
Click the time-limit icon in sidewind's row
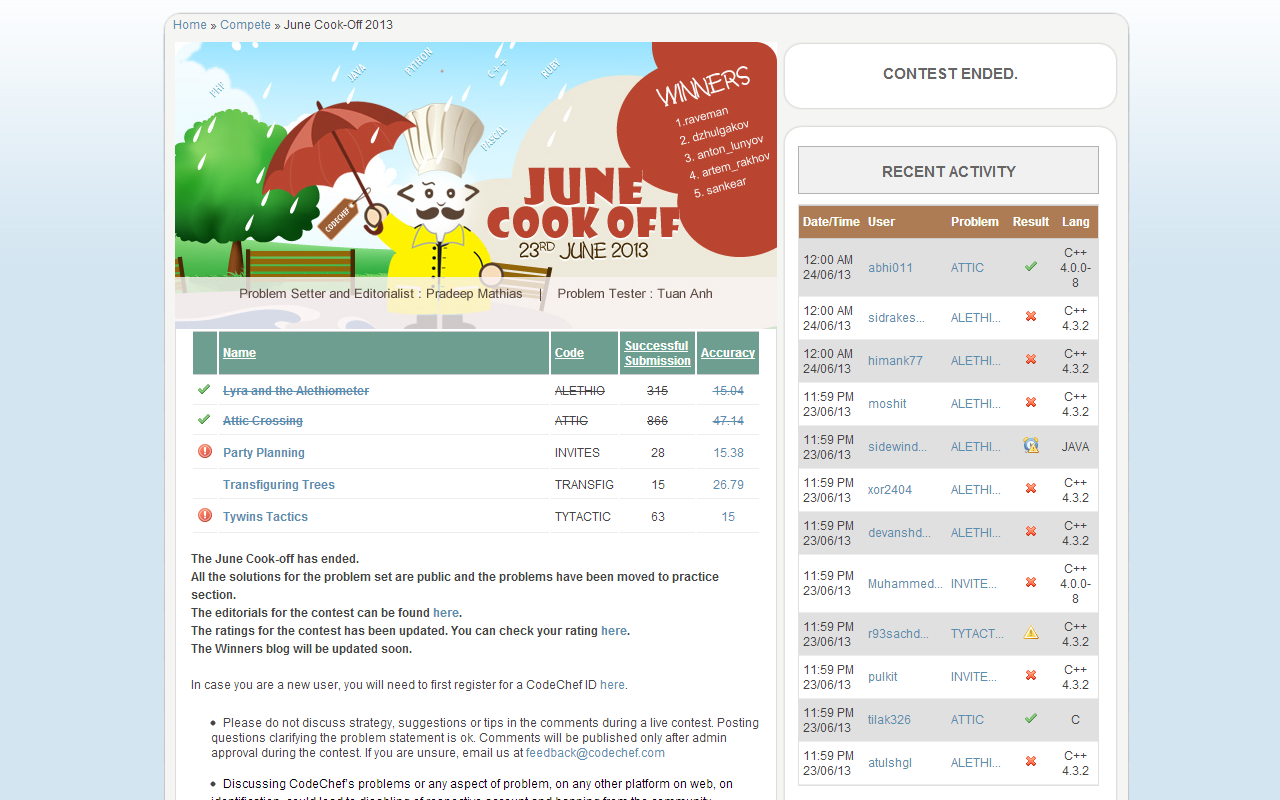[x=1031, y=446]
